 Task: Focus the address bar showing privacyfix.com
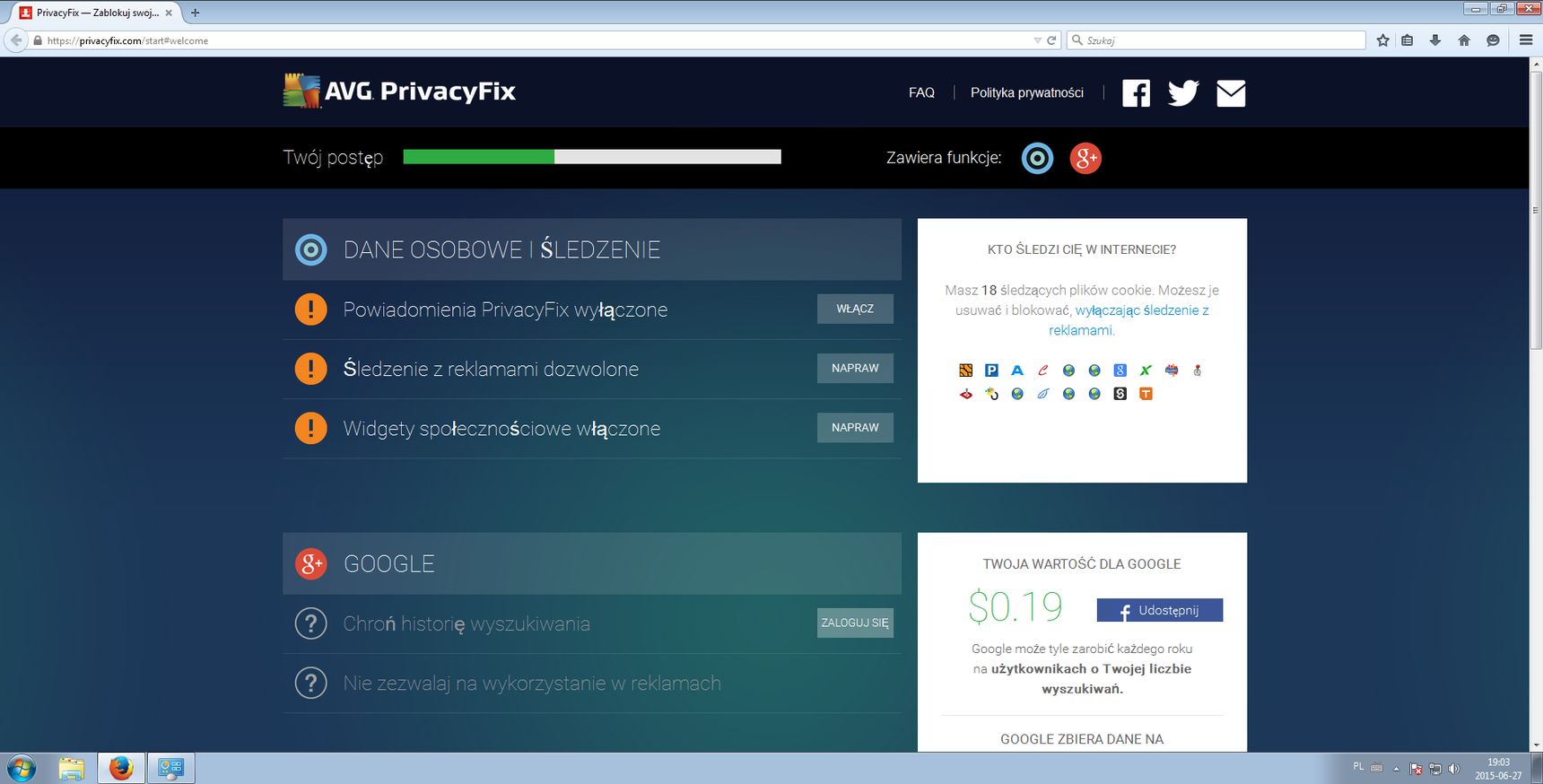[x=538, y=40]
